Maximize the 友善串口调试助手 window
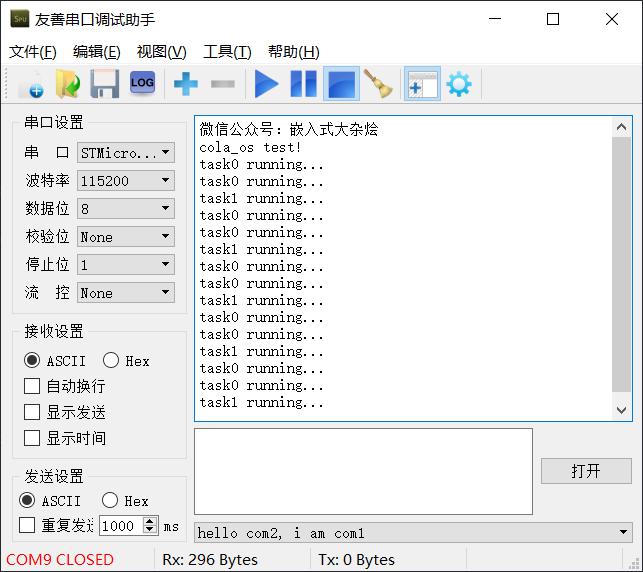This screenshot has width=643, height=572. [x=553, y=19]
